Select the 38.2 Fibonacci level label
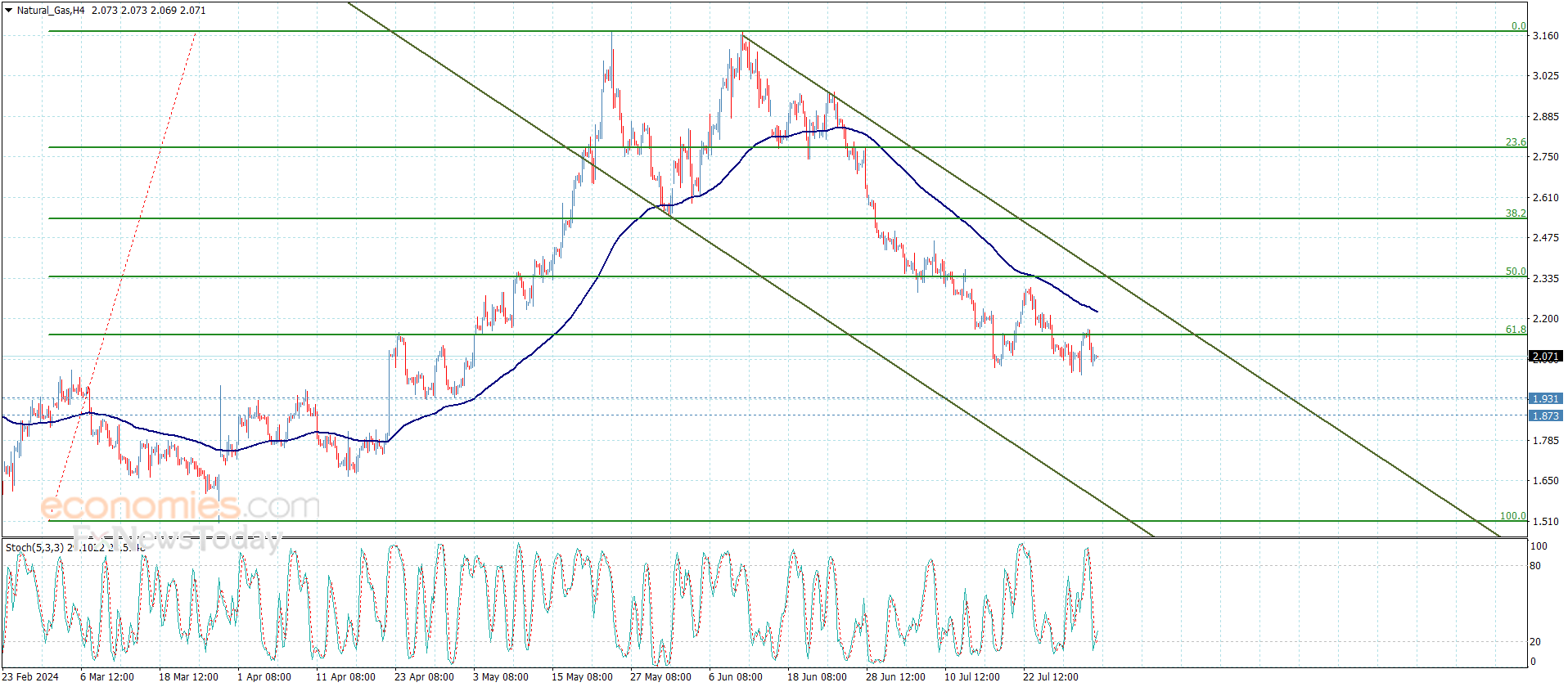The height and width of the screenshot is (687, 1568). click(x=1516, y=213)
